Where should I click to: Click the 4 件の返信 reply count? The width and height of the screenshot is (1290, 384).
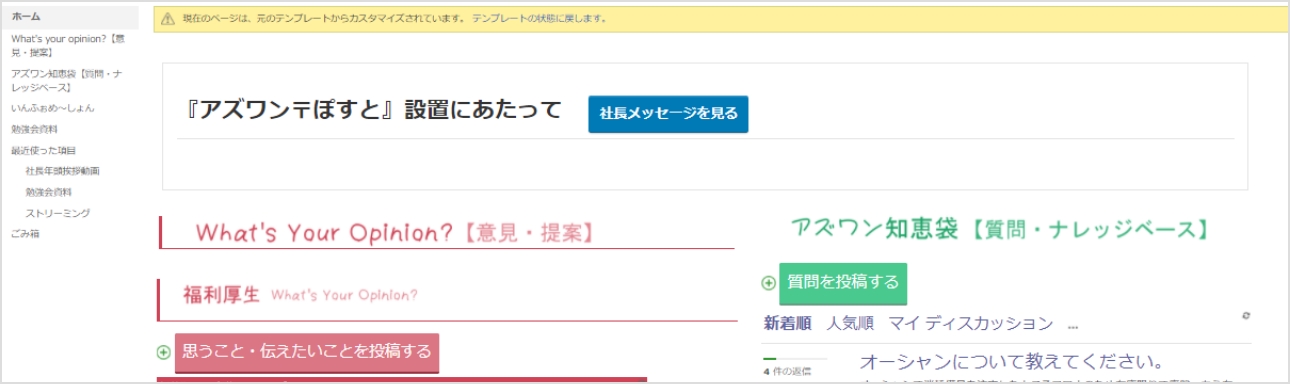787,371
